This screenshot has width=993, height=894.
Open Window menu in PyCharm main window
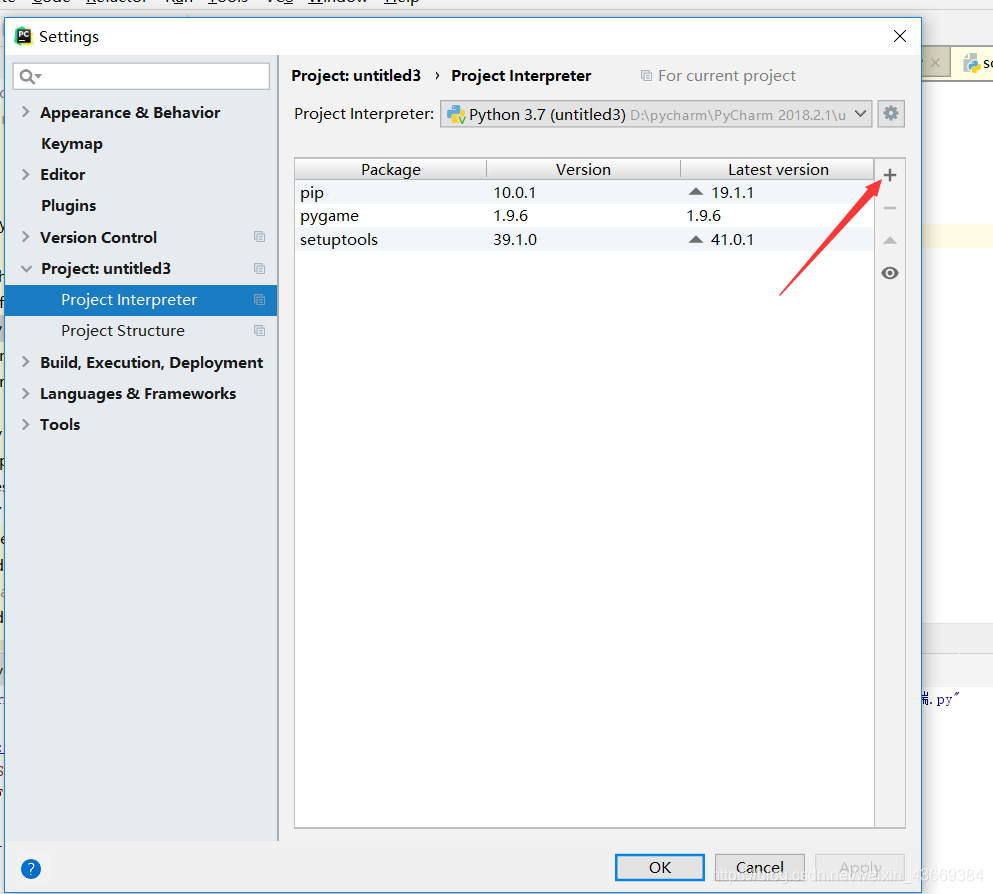pyautogui.click(x=338, y=2)
